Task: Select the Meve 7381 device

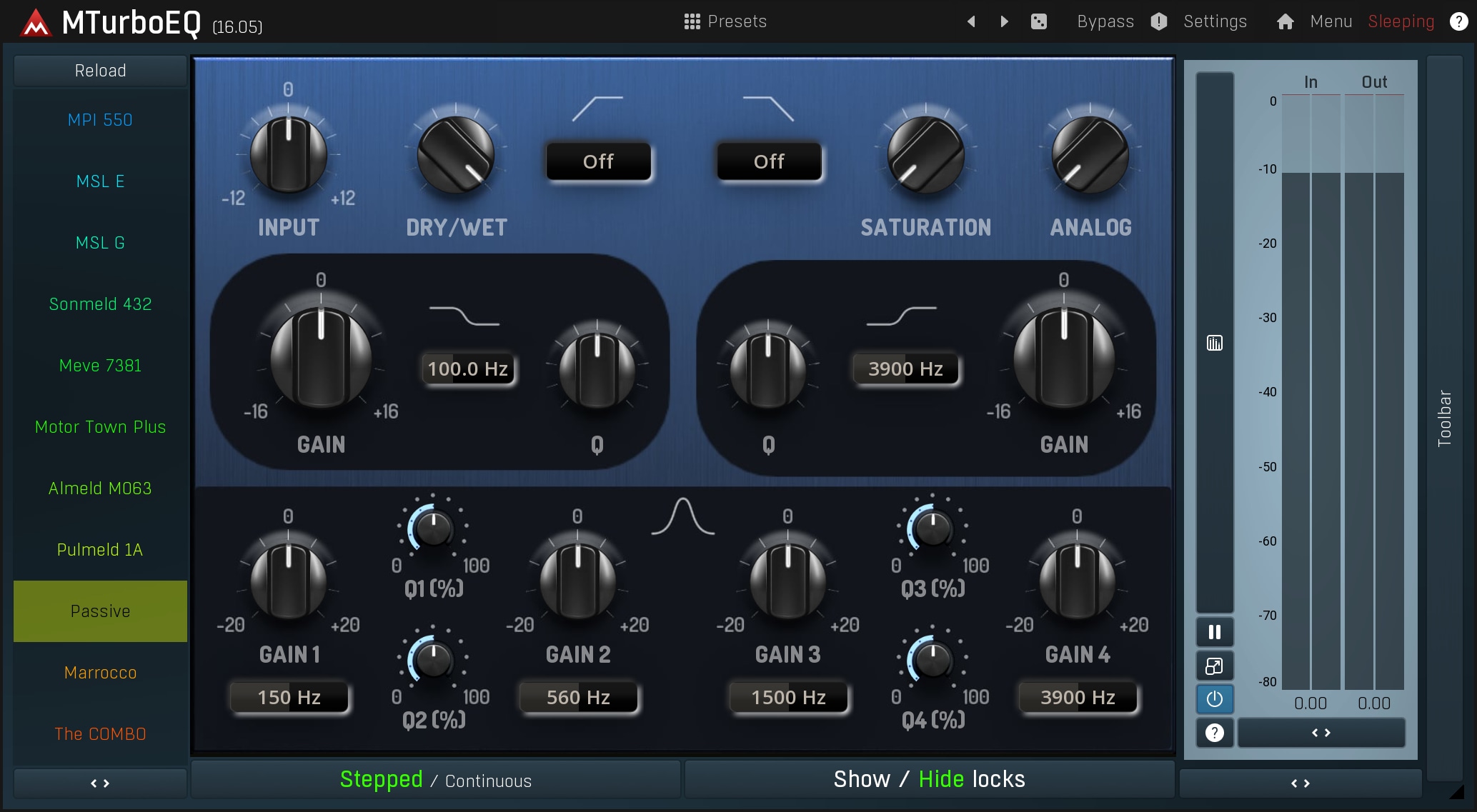Action: (100, 366)
